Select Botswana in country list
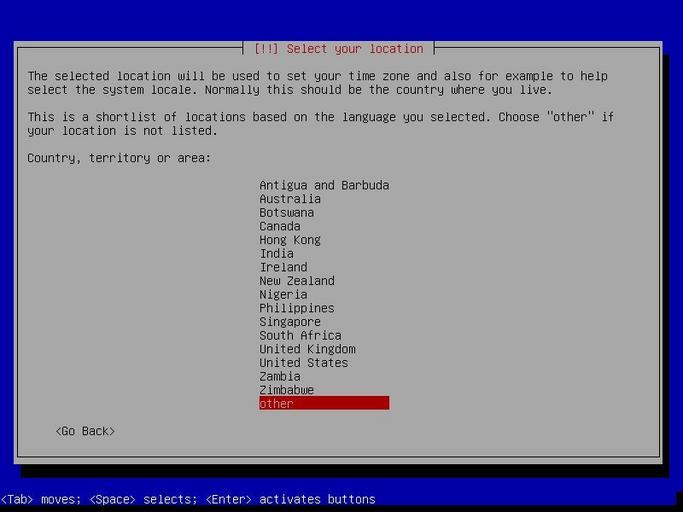The width and height of the screenshot is (683, 512). (x=286, y=213)
